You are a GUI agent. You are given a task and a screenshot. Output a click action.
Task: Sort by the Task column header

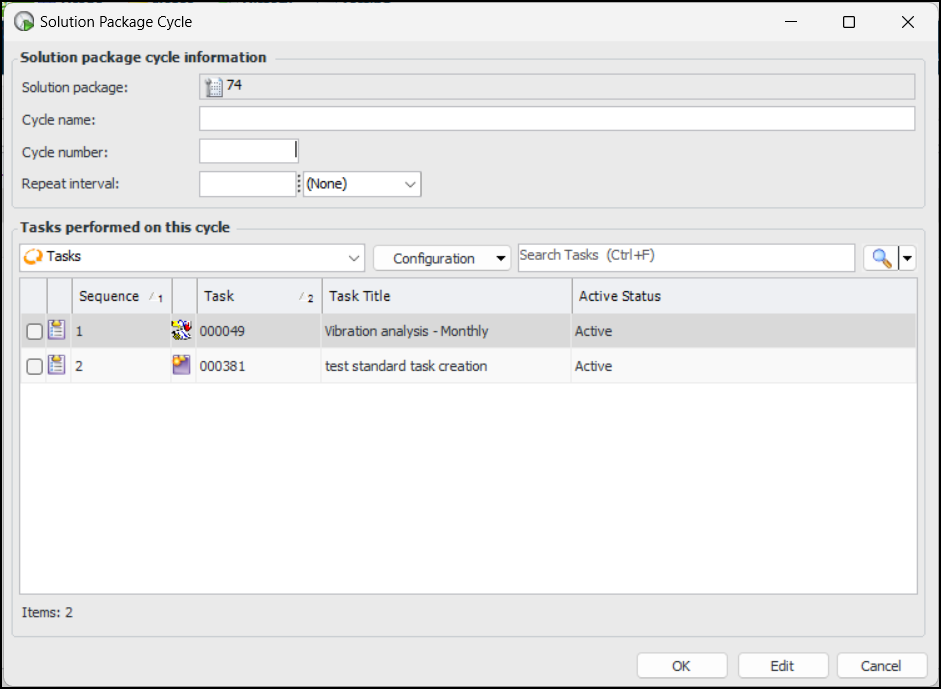pyautogui.click(x=259, y=296)
